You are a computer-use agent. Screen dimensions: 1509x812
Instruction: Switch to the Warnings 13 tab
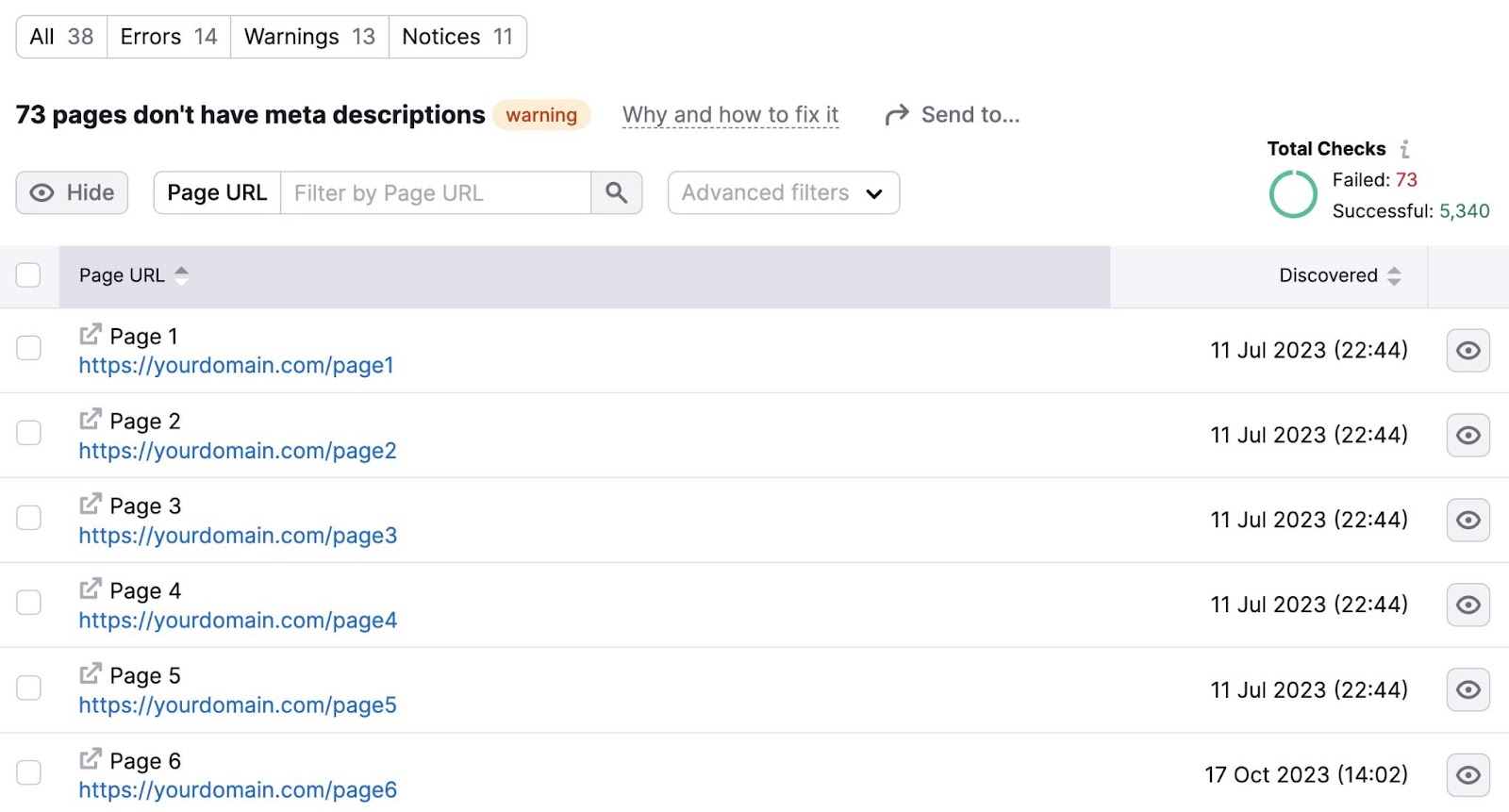point(309,37)
